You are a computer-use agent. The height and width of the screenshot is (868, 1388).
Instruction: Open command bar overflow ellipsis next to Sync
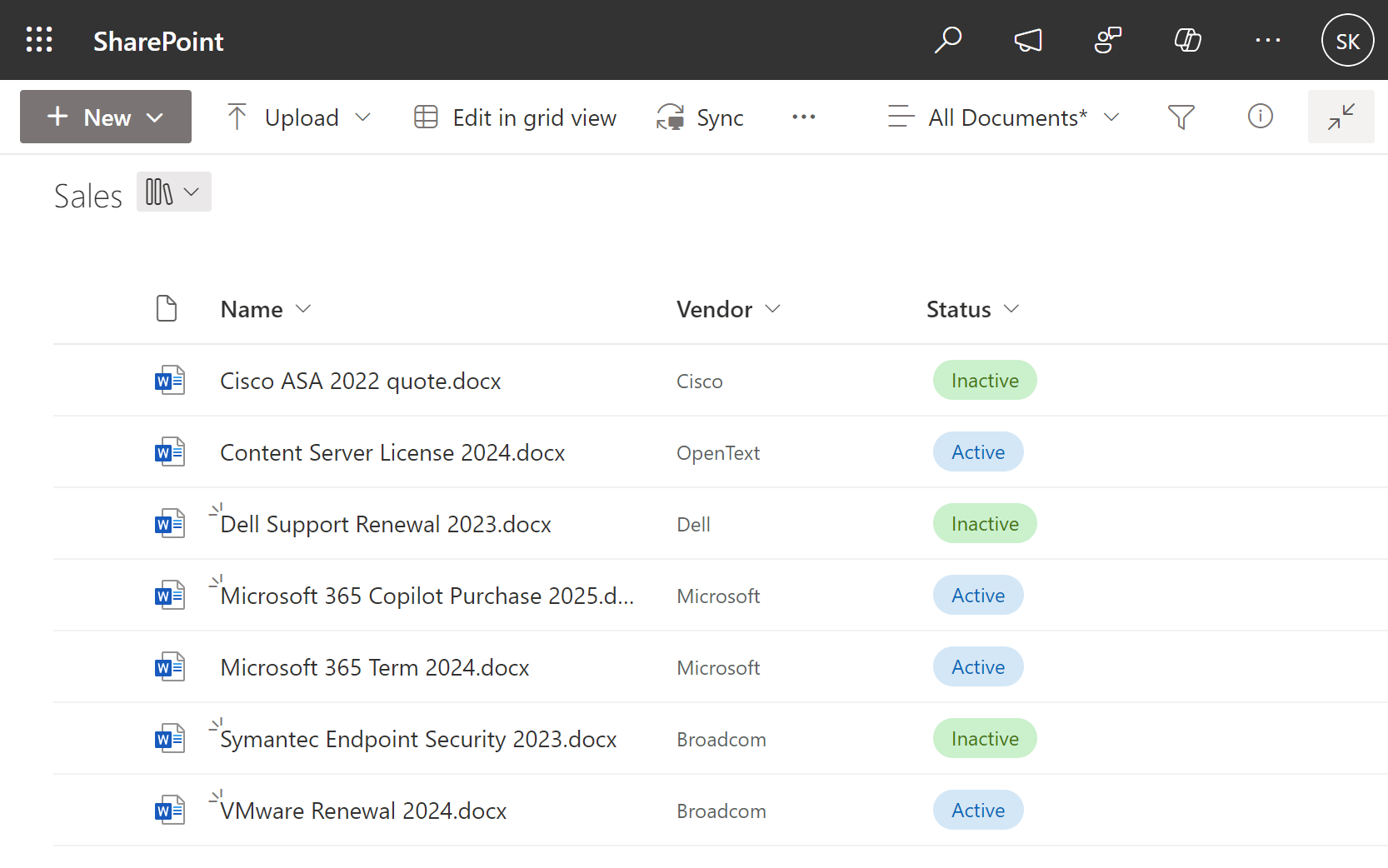[804, 117]
